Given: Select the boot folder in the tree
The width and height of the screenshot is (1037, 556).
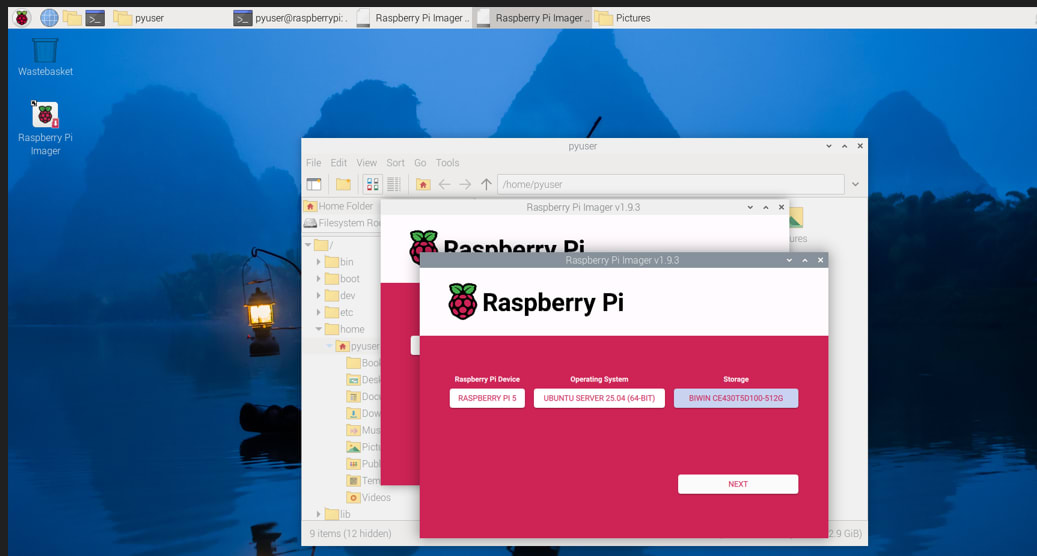Looking at the screenshot, I should 343,279.
